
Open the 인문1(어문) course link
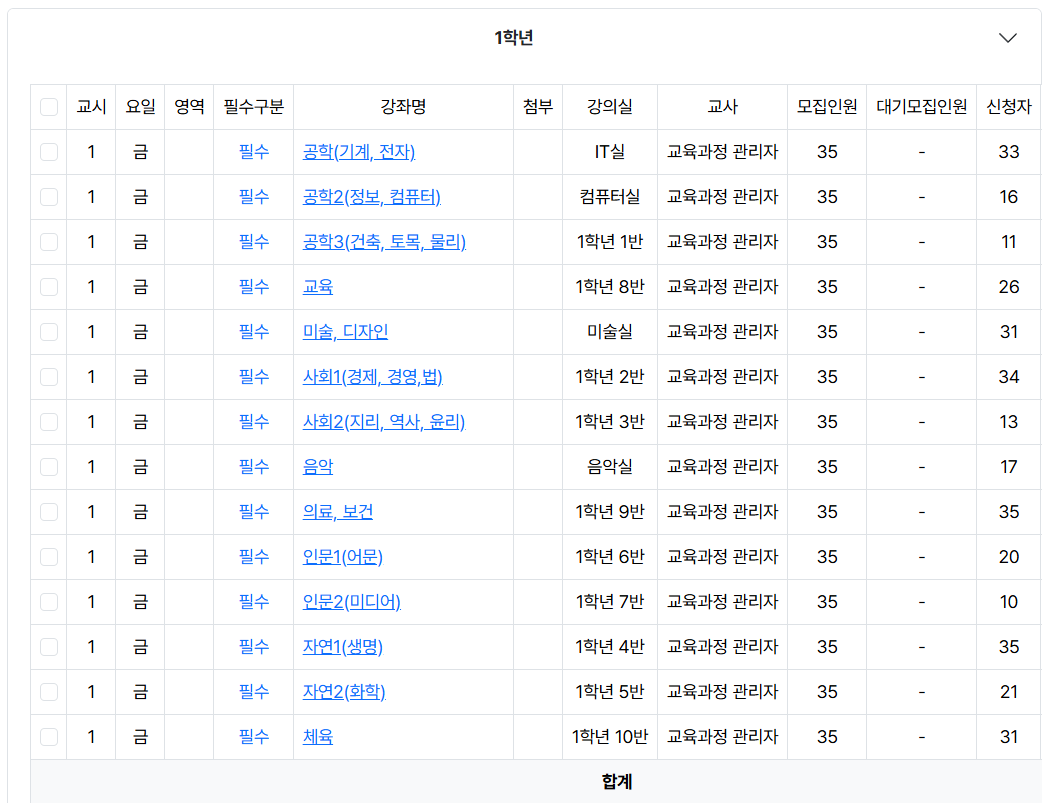point(343,557)
